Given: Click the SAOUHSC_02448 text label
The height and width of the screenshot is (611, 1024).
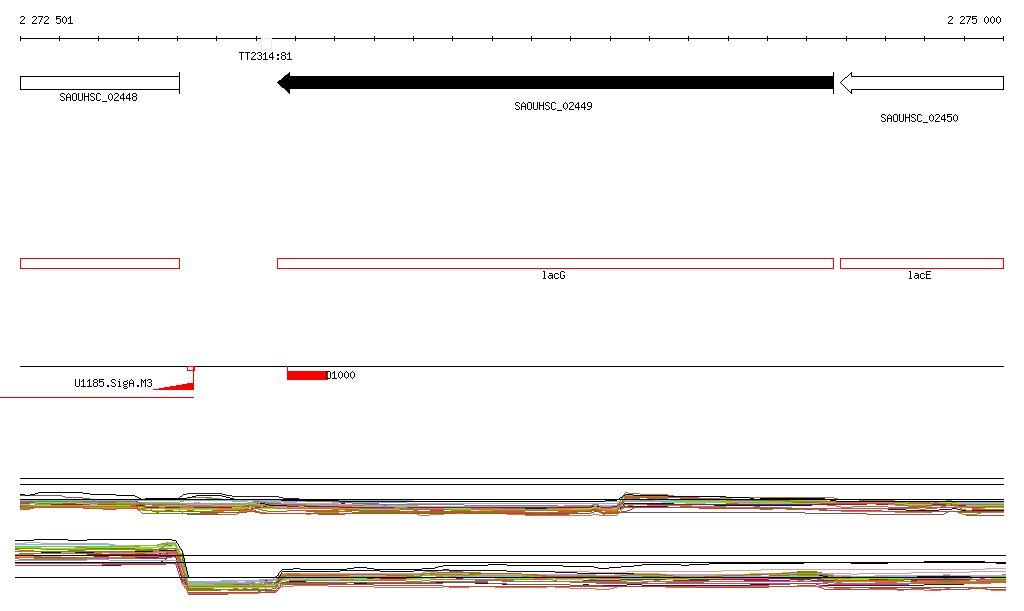Looking at the screenshot, I should click(x=98, y=97).
